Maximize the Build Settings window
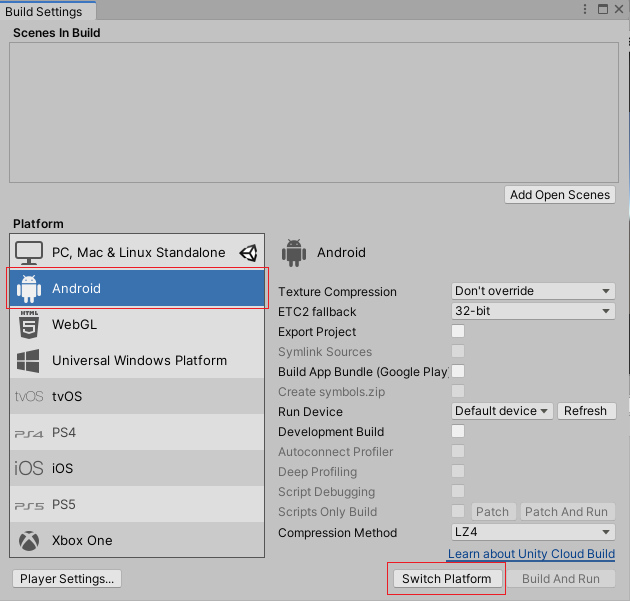 click(603, 9)
